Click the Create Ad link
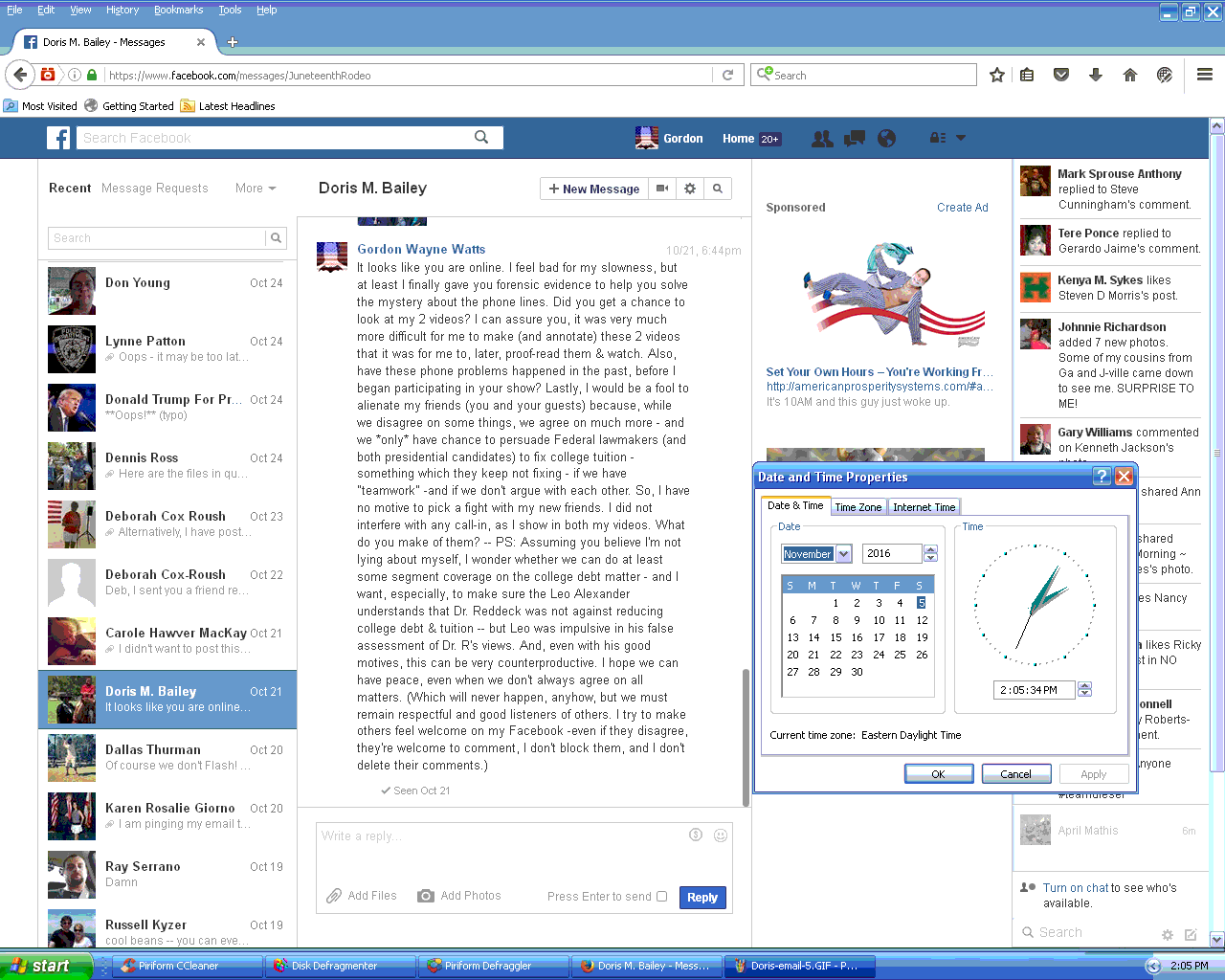This screenshot has height=980, width=1225. click(962, 208)
